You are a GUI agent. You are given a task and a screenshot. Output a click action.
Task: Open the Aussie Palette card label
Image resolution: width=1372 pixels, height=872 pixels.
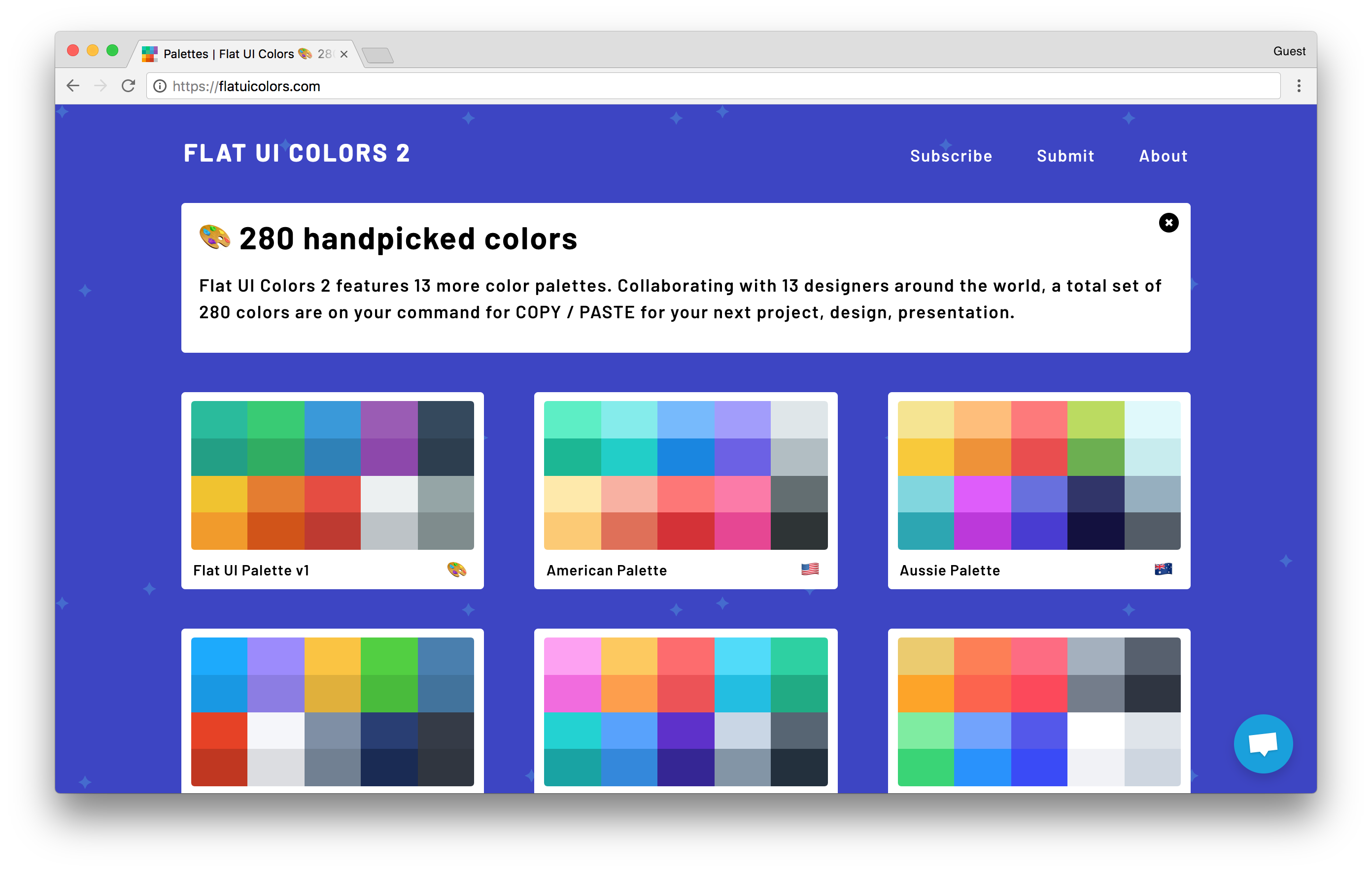coord(949,570)
